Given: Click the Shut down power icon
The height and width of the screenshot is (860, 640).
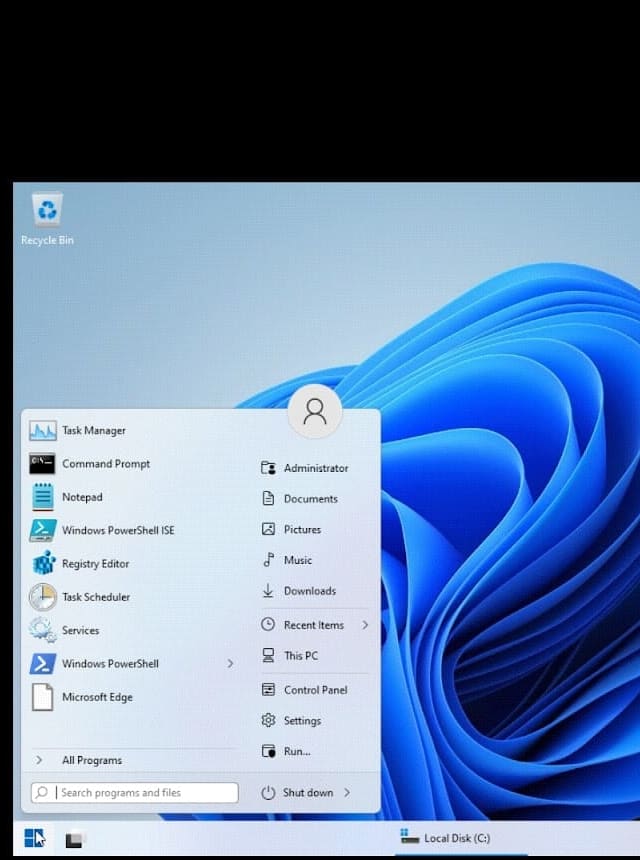Looking at the screenshot, I should coord(268,793).
